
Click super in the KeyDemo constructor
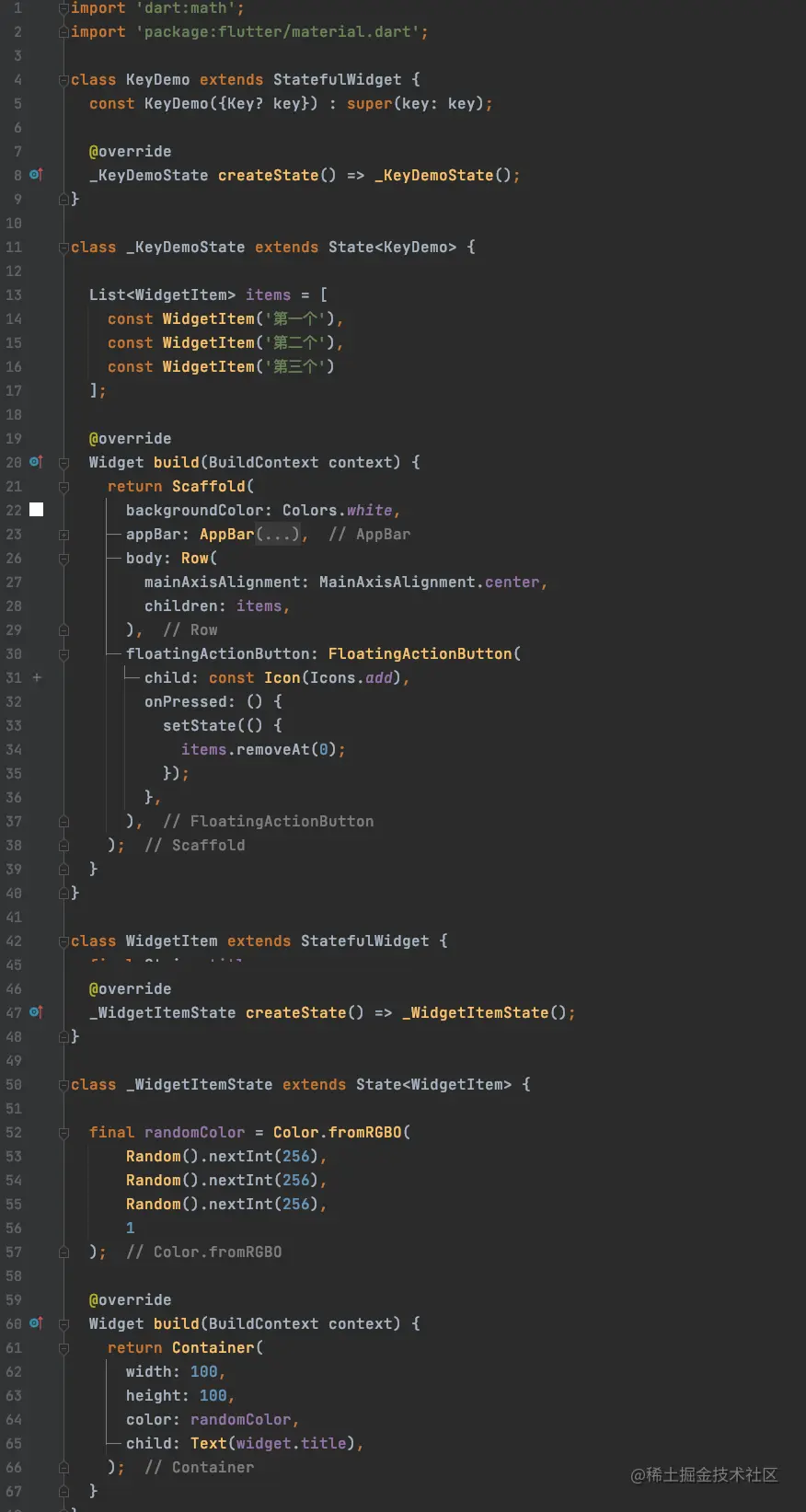point(369,103)
